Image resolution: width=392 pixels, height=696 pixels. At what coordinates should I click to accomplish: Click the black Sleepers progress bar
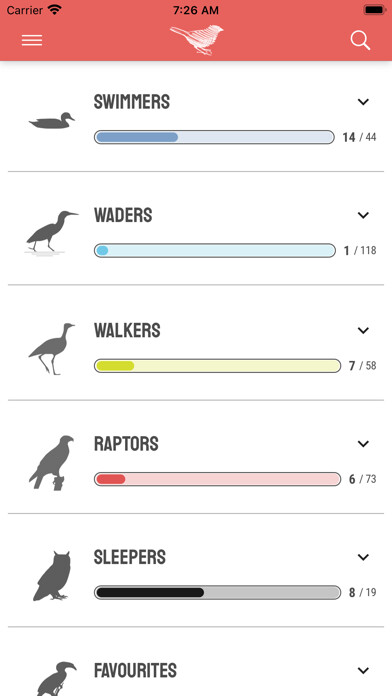coord(218,592)
